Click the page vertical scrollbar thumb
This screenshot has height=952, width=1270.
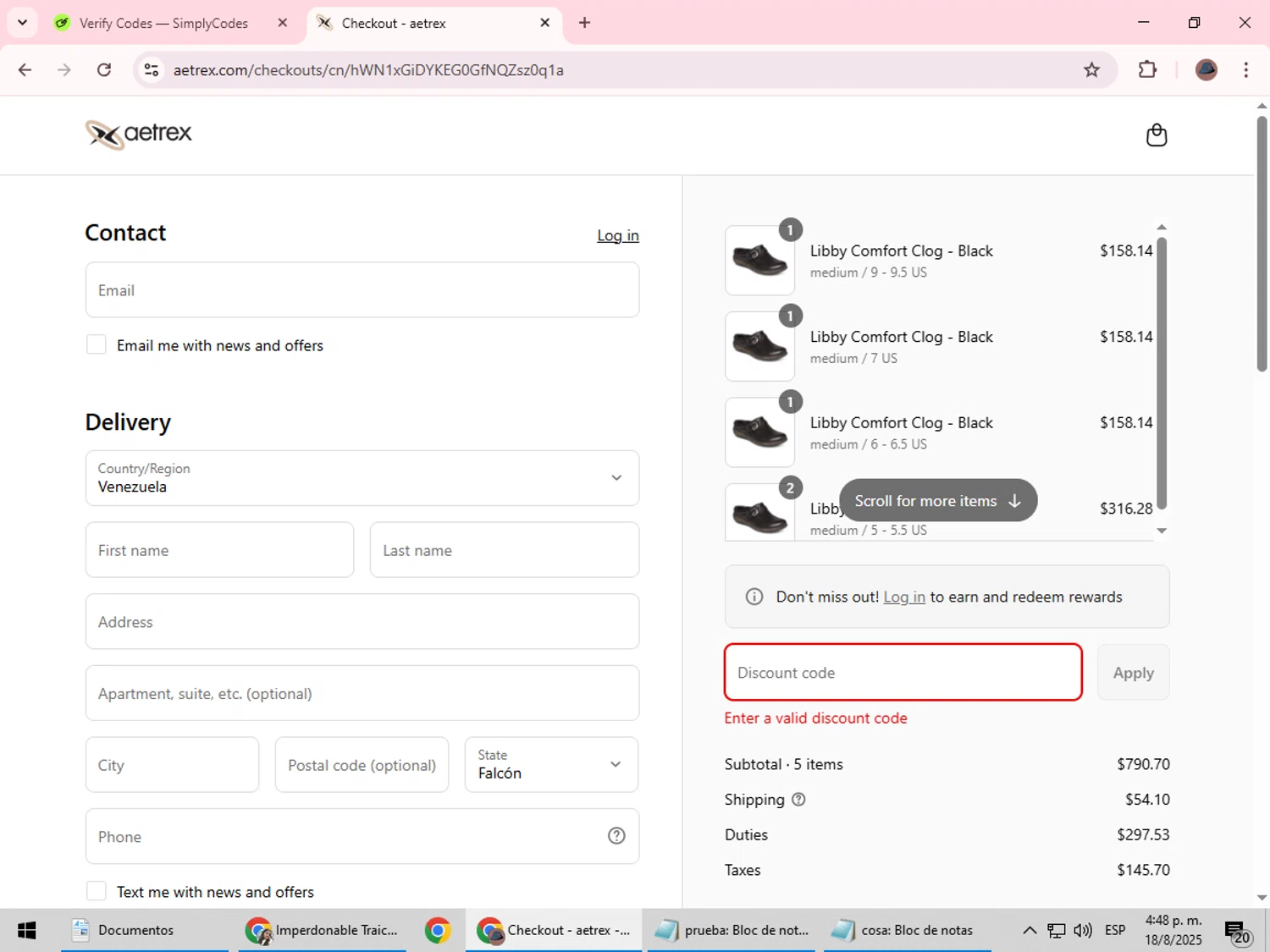(x=1262, y=244)
